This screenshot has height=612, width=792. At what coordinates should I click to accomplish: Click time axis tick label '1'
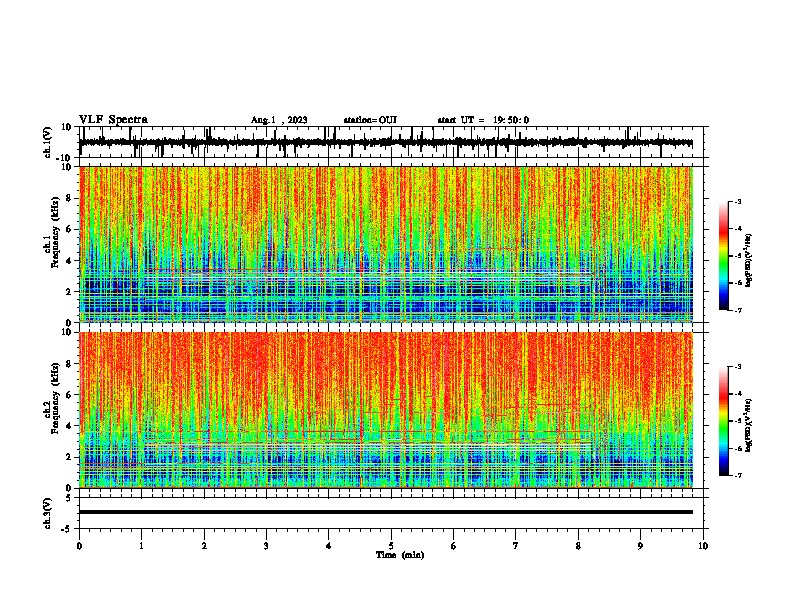point(141,546)
